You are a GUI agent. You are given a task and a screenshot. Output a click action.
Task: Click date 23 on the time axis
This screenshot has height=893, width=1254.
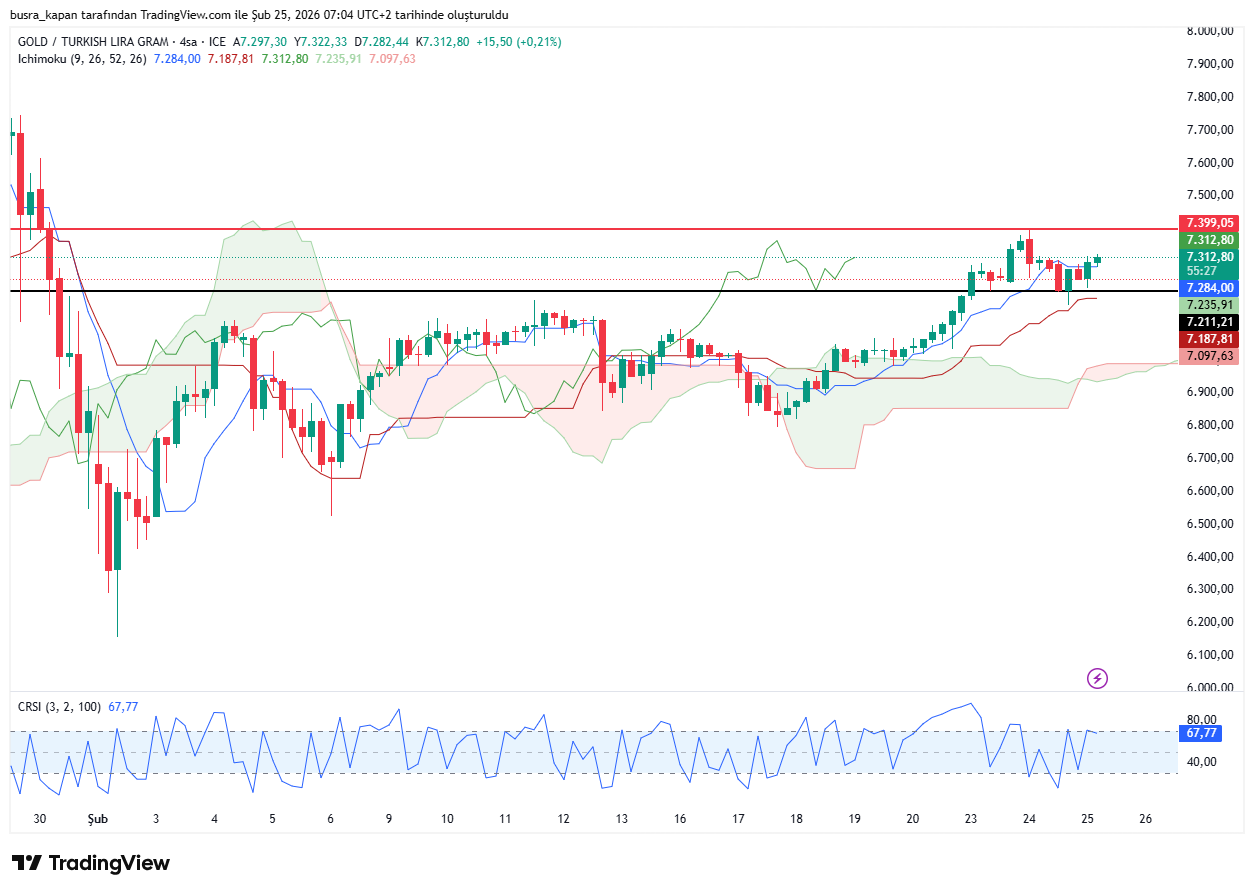click(971, 818)
